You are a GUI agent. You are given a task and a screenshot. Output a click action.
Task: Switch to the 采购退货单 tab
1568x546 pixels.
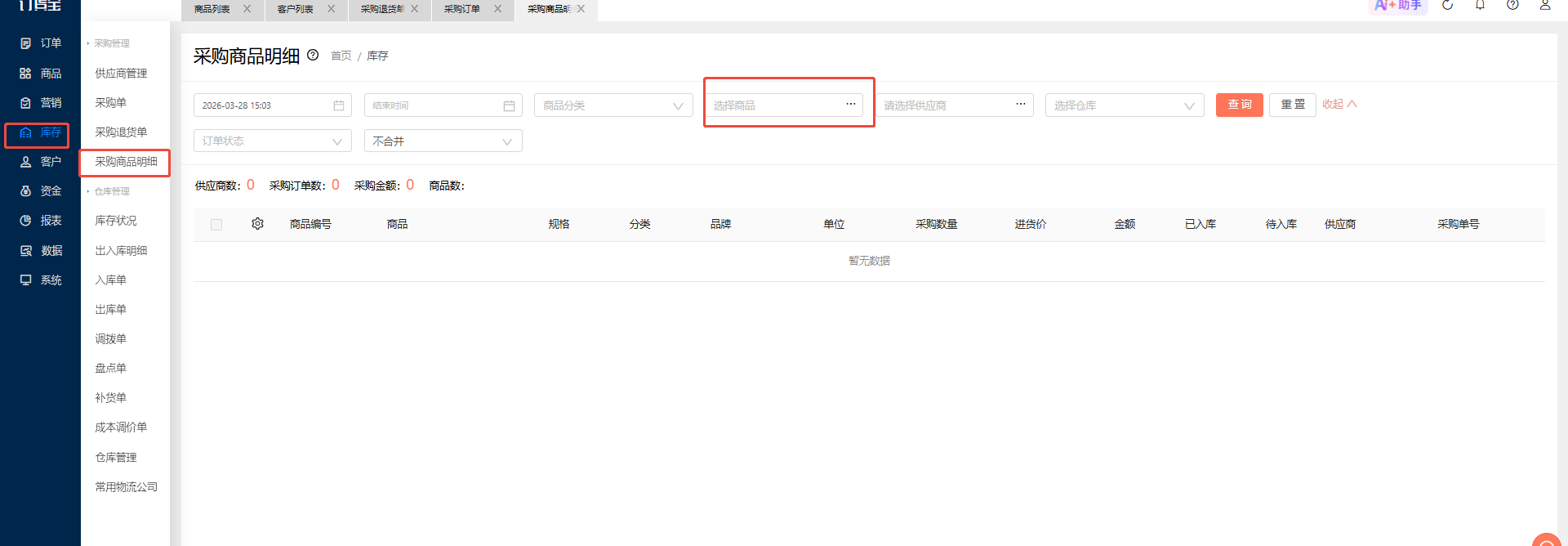pos(382,9)
